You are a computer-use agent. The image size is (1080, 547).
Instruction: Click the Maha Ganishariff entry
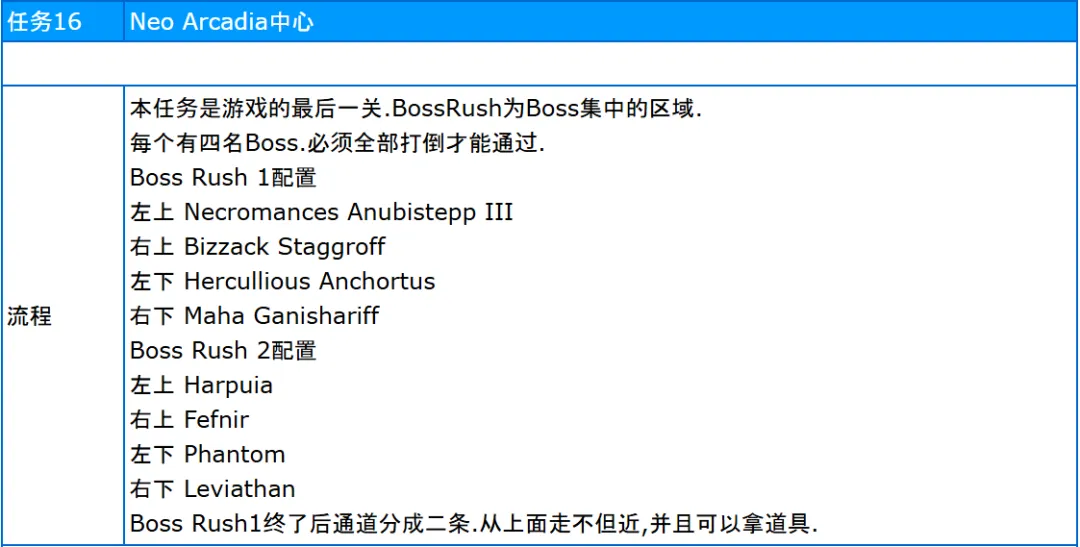click(x=282, y=316)
